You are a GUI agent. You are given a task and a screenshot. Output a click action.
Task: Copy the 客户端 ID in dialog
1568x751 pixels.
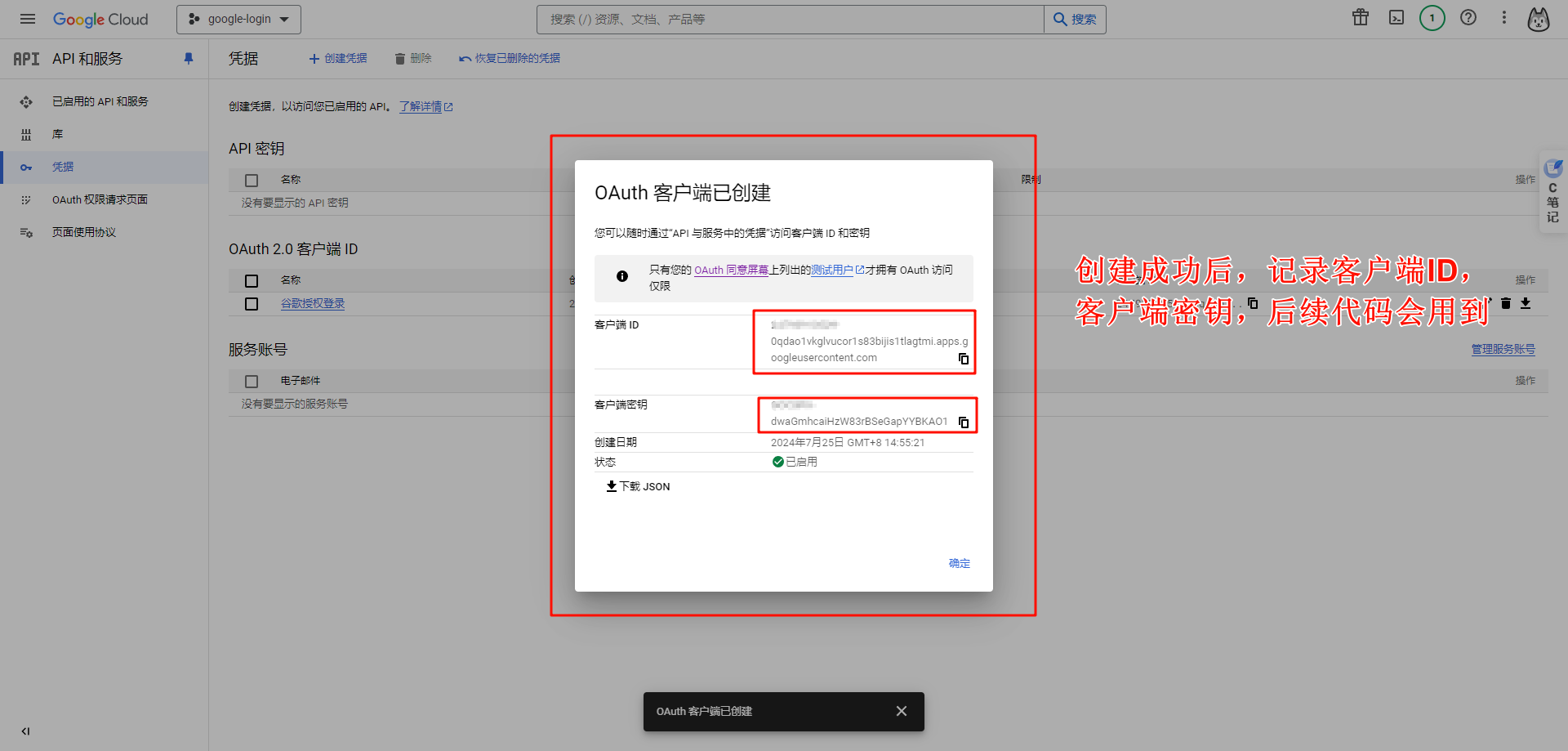point(964,359)
